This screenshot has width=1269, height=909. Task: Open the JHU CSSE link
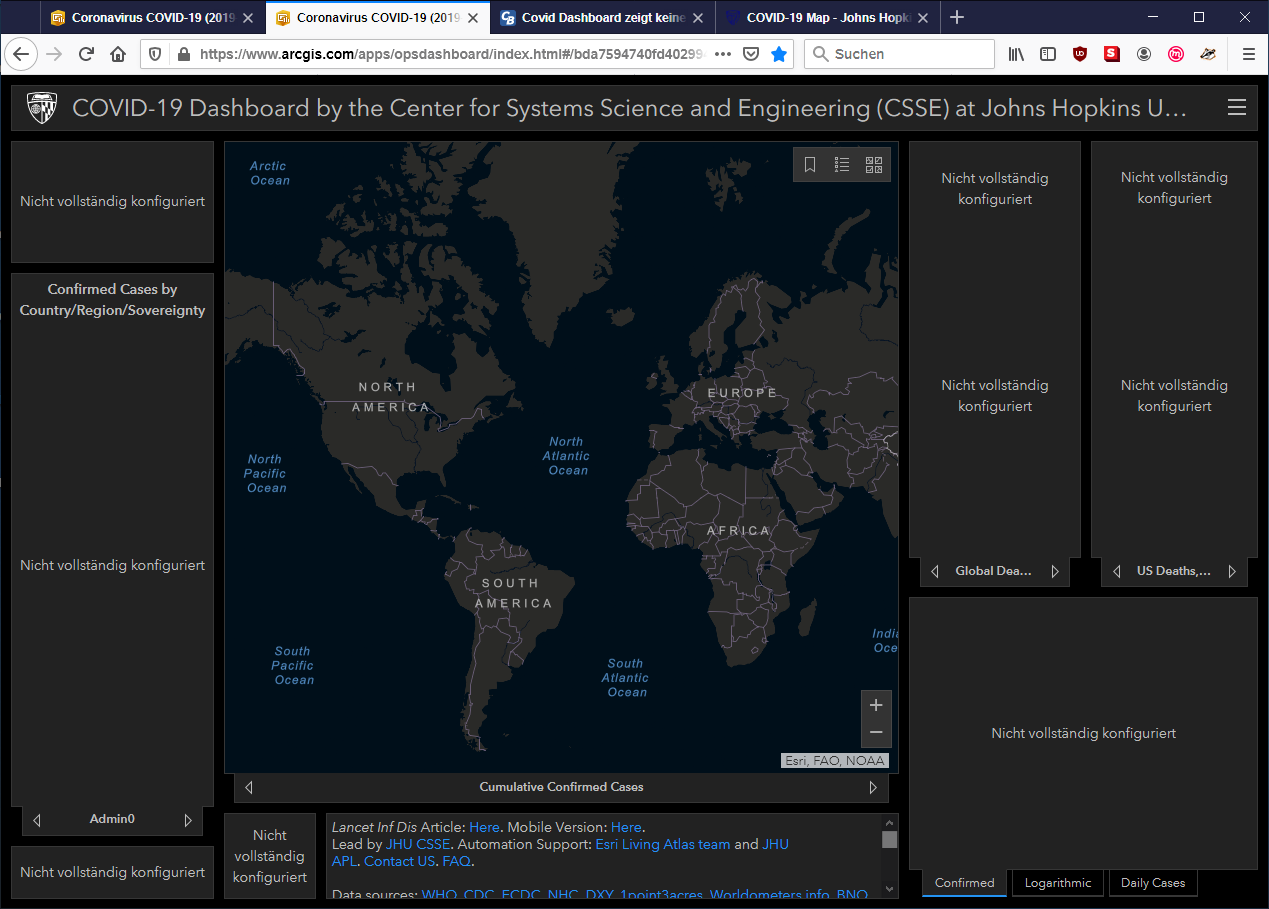[418, 844]
